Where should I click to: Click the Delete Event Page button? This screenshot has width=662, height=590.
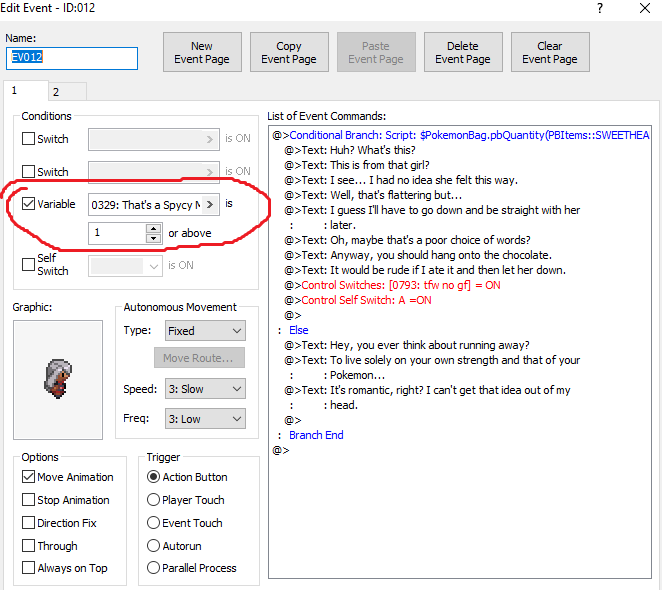463,53
